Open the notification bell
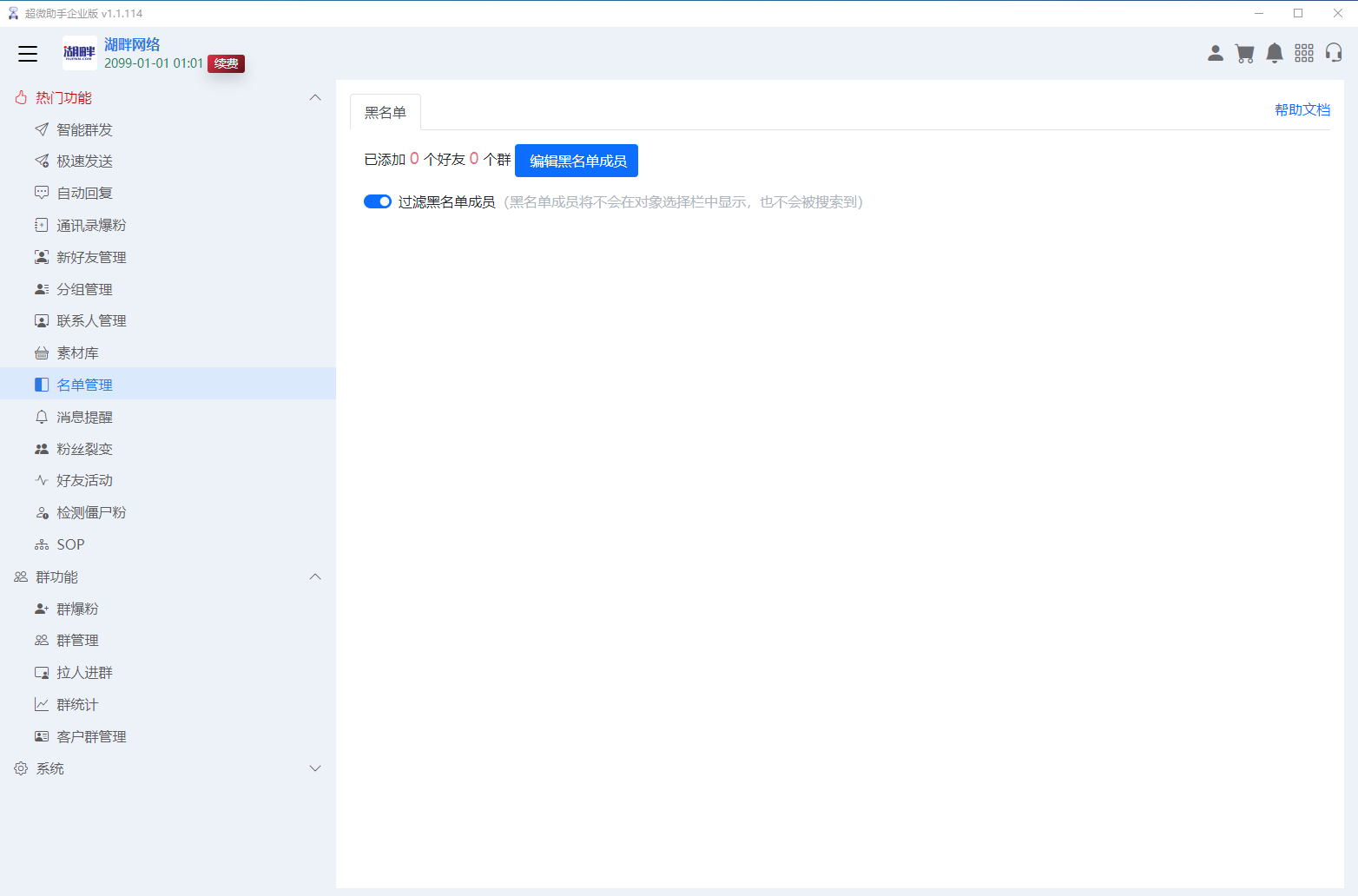The width and height of the screenshot is (1358, 896). pos(1274,53)
